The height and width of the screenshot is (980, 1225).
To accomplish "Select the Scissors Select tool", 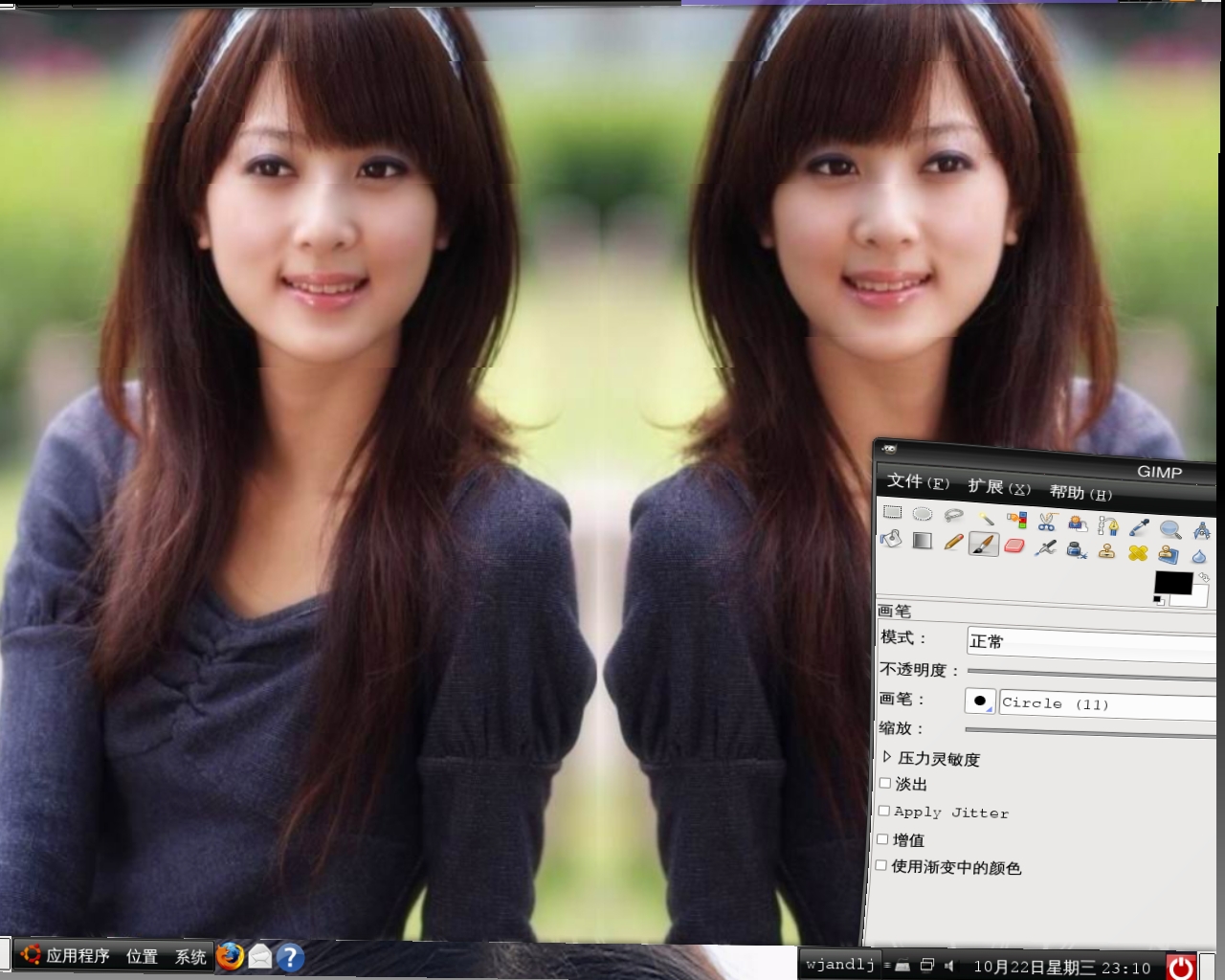I will click(x=1047, y=522).
